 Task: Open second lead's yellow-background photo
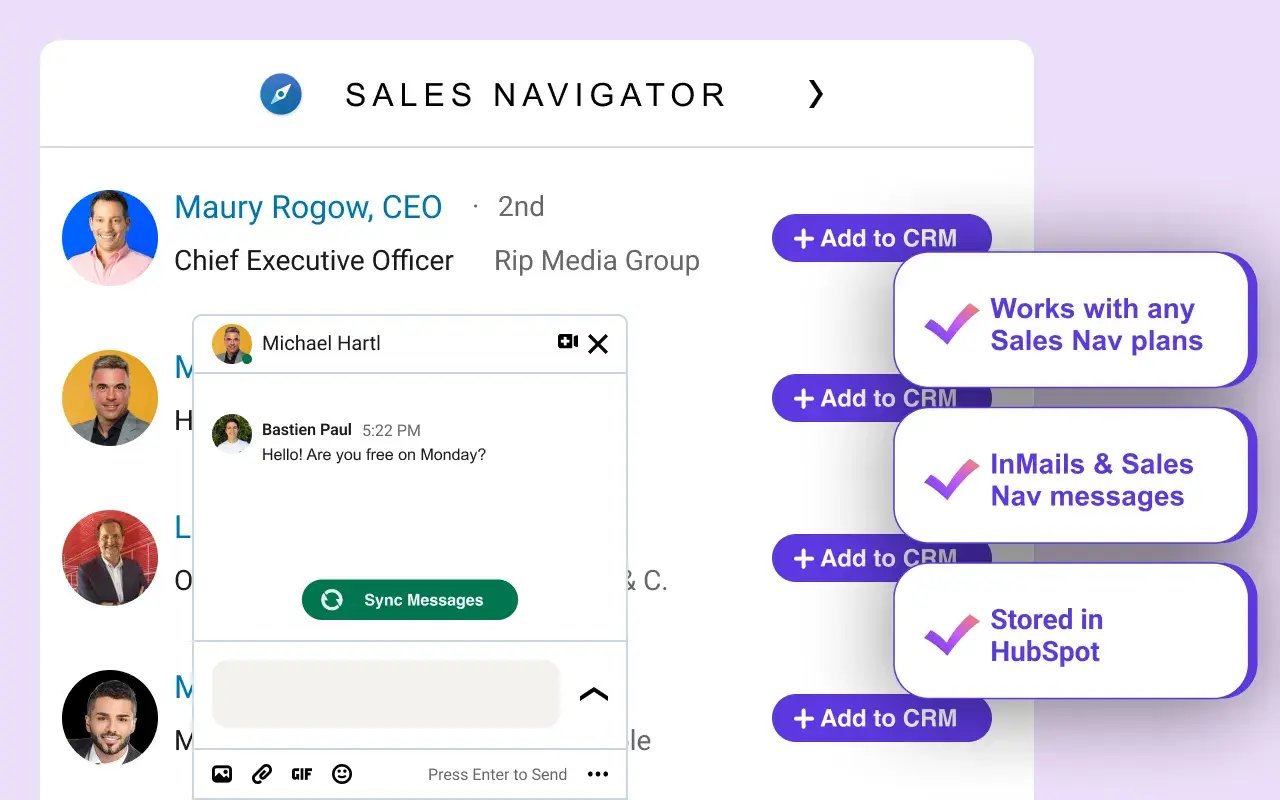click(x=110, y=398)
